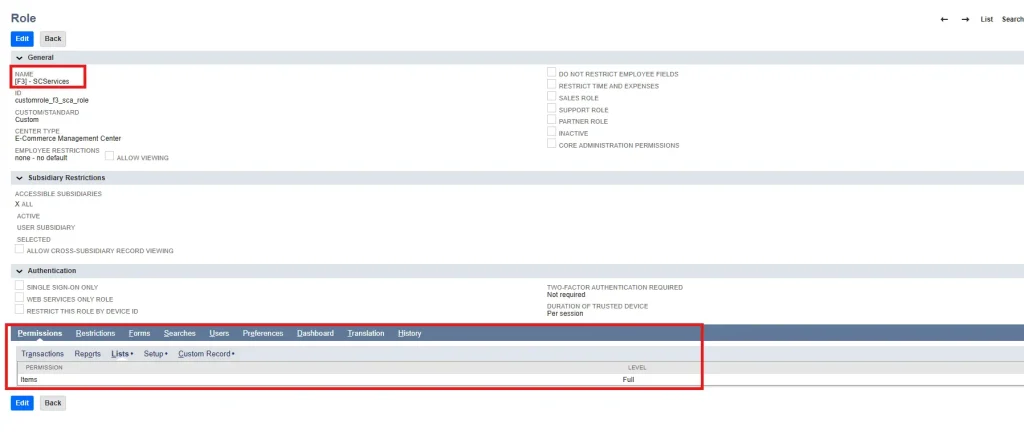Click the role name [F3] - SCServices
The height and width of the screenshot is (443, 1024).
pyautogui.click(x=42, y=82)
